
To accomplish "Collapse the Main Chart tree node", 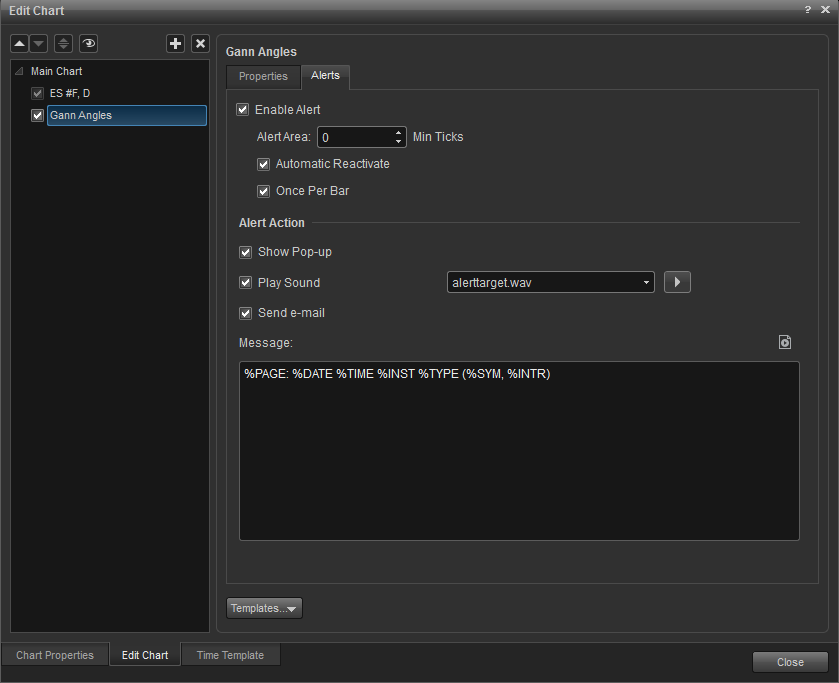I will 19,72.
